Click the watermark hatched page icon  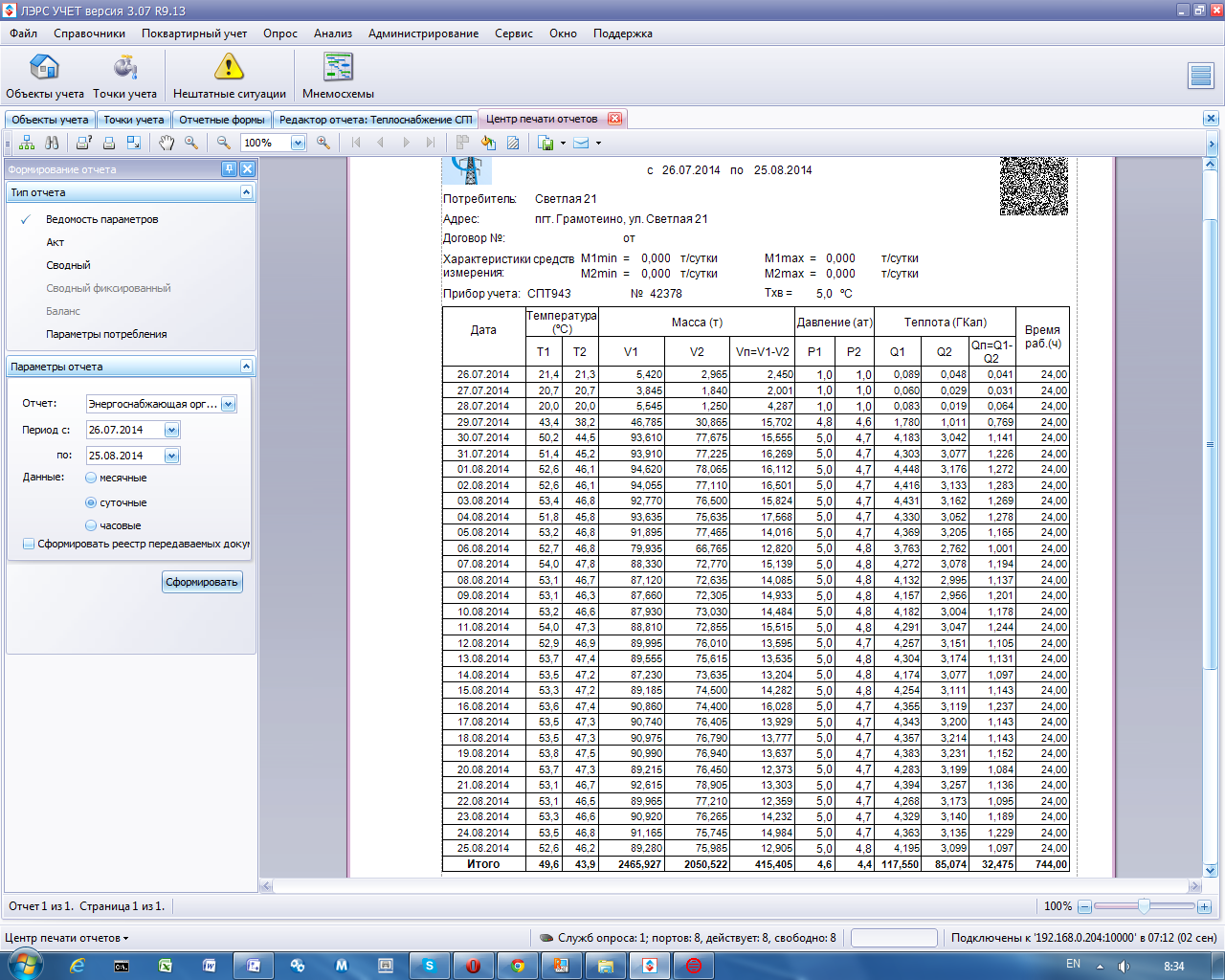tap(513, 143)
